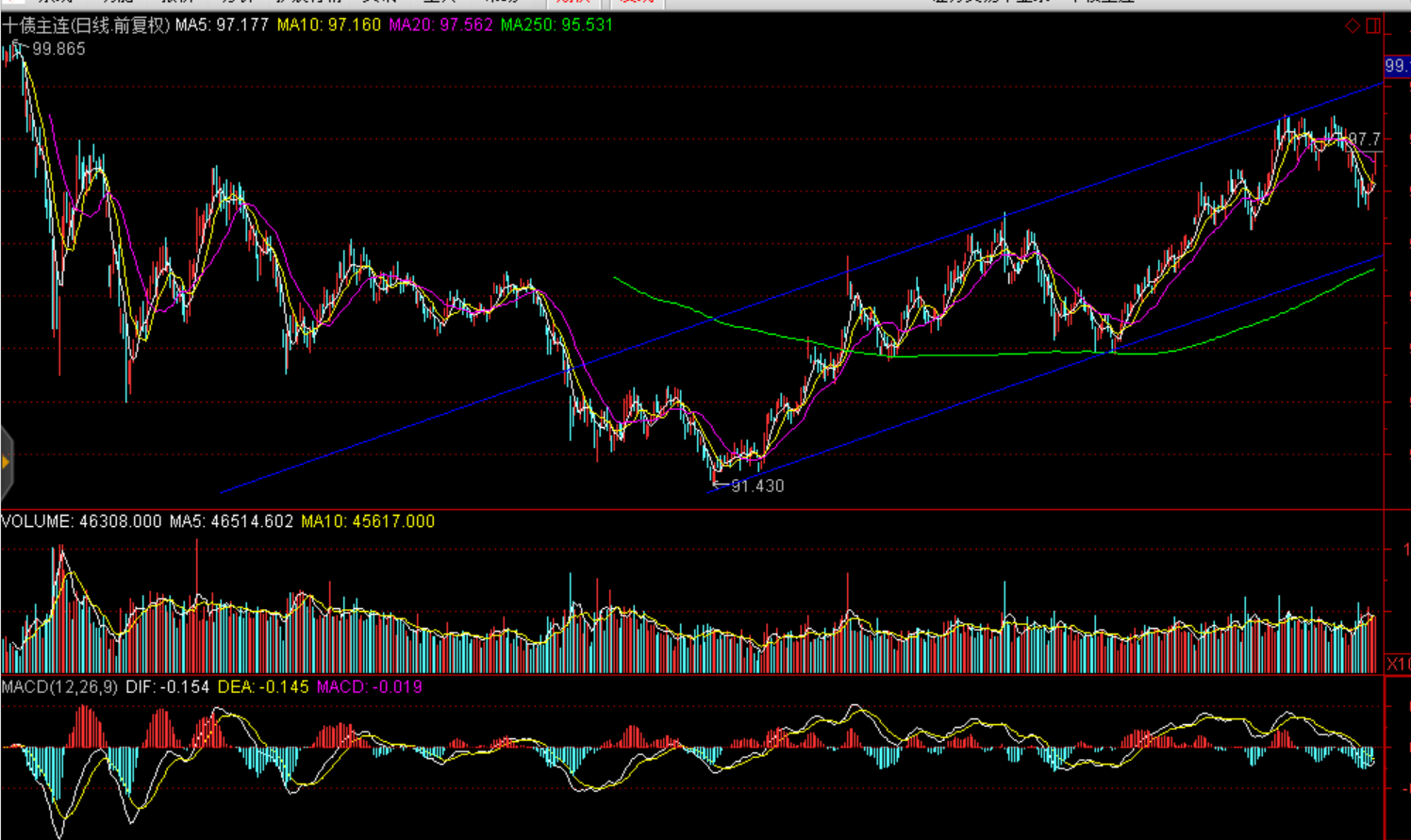Click the yellow DEA: -0.145 label
1411x840 pixels.
click(263, 687)
